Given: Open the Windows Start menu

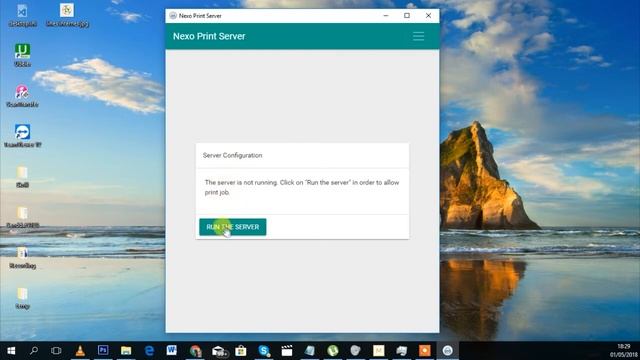Looking at the screenshot, I should coord(11,351).
